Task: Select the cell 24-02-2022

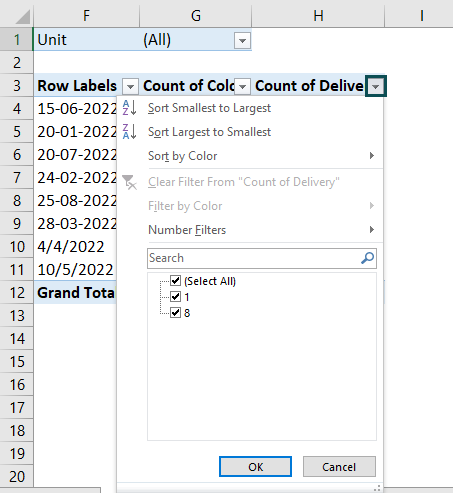Action: (x=75, y=178)
